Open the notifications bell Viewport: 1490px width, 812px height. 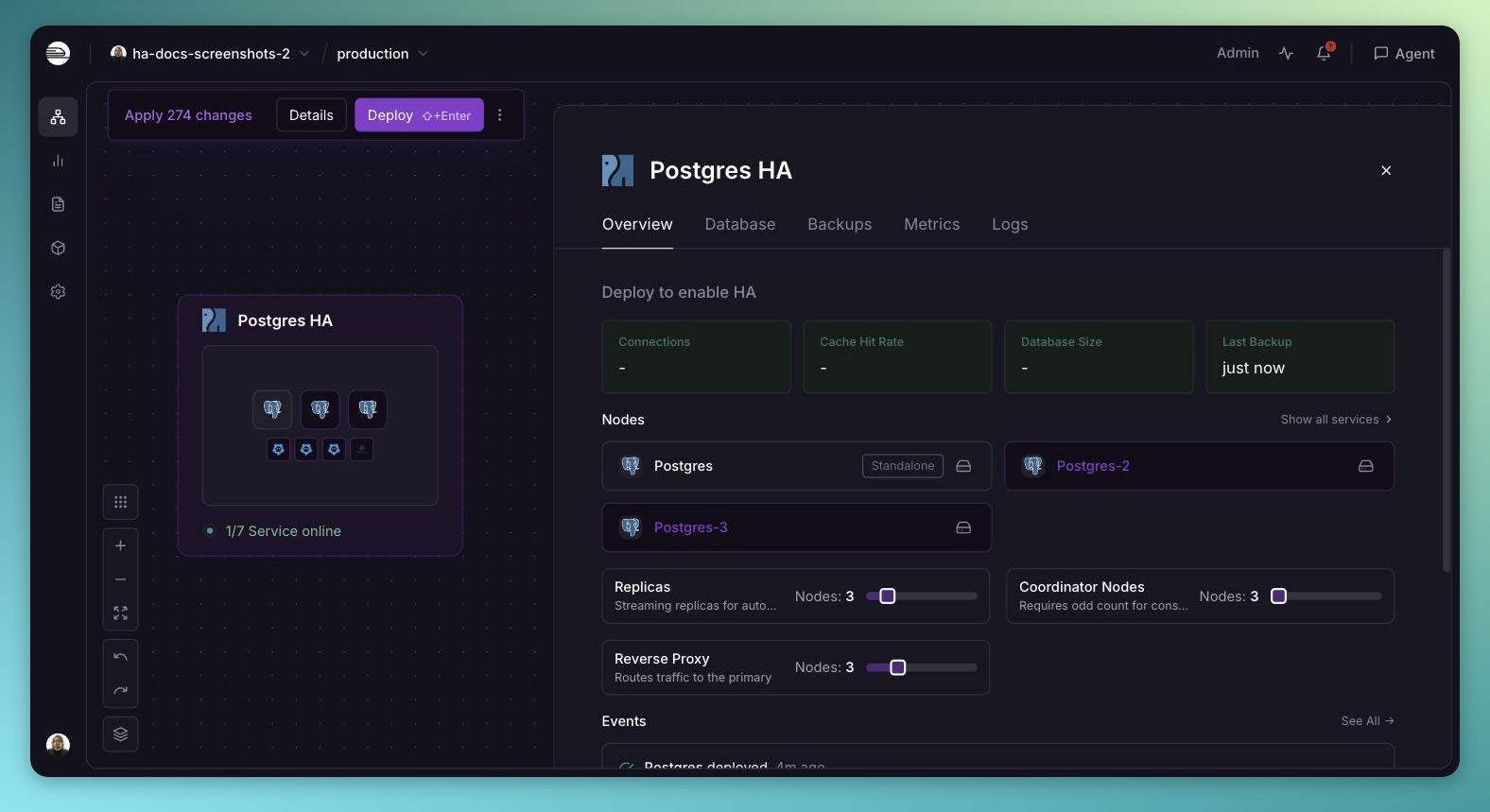tap(1325, 53)
